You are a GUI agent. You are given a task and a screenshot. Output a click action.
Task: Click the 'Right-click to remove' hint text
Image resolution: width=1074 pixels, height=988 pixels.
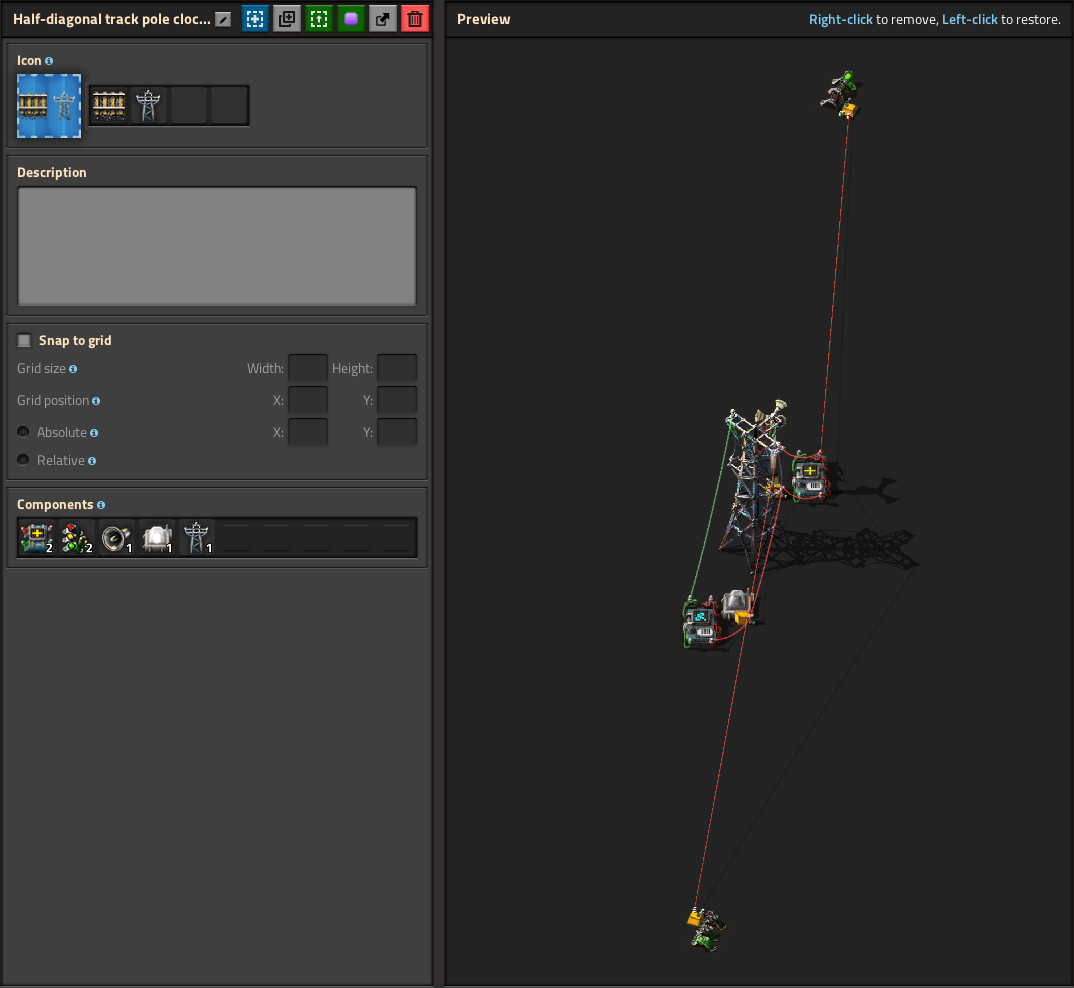pyautogui.click(x=873, y=19)
